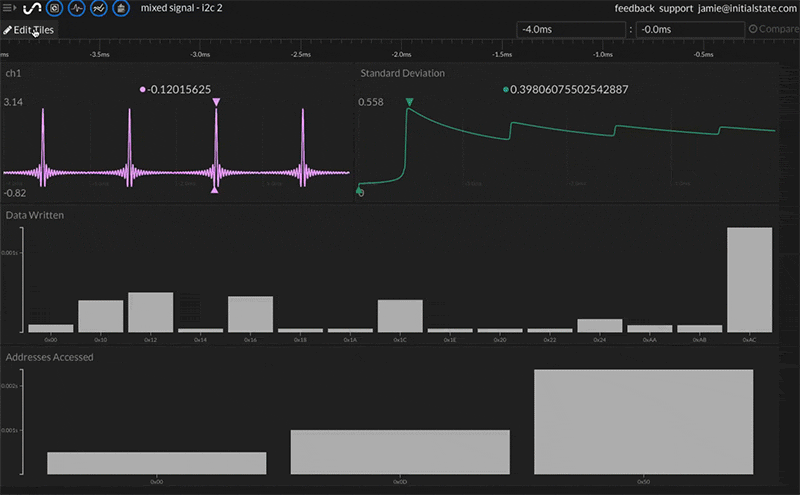Click the 0xAC bar in Data Written
The image size is (800, 495).
click(x=749, y=280)
